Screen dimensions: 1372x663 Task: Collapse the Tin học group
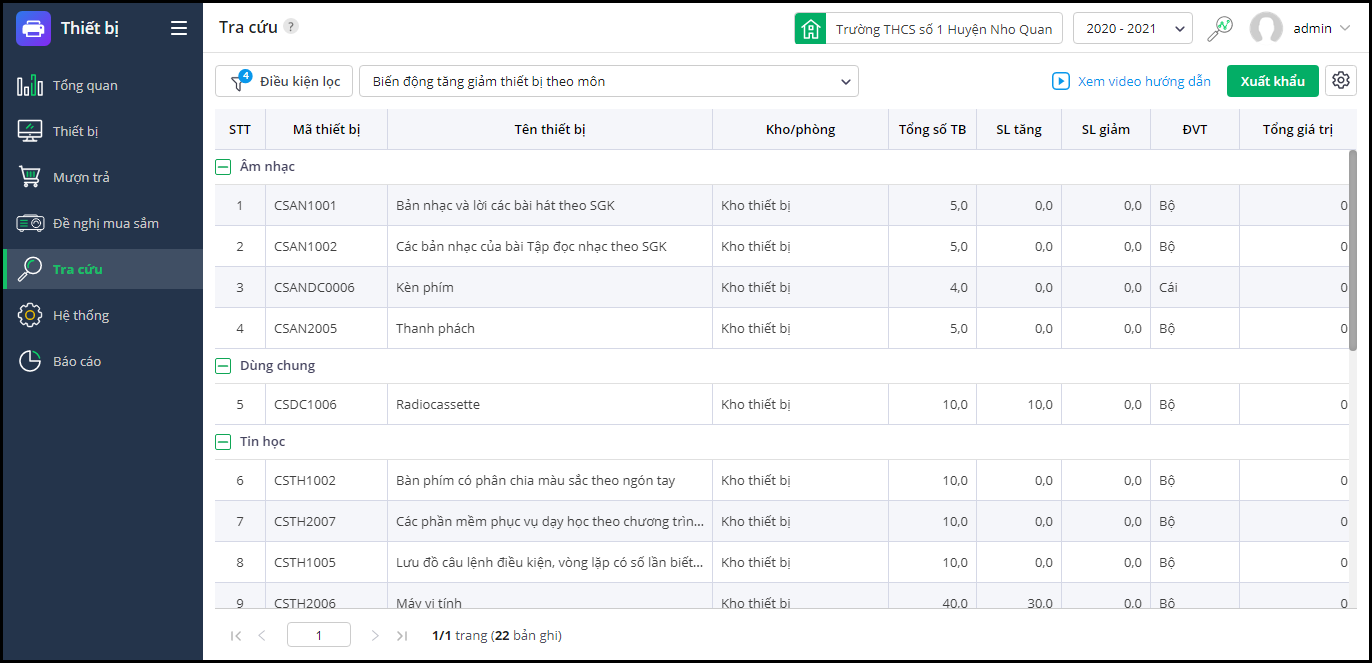[x=224, y=442]
